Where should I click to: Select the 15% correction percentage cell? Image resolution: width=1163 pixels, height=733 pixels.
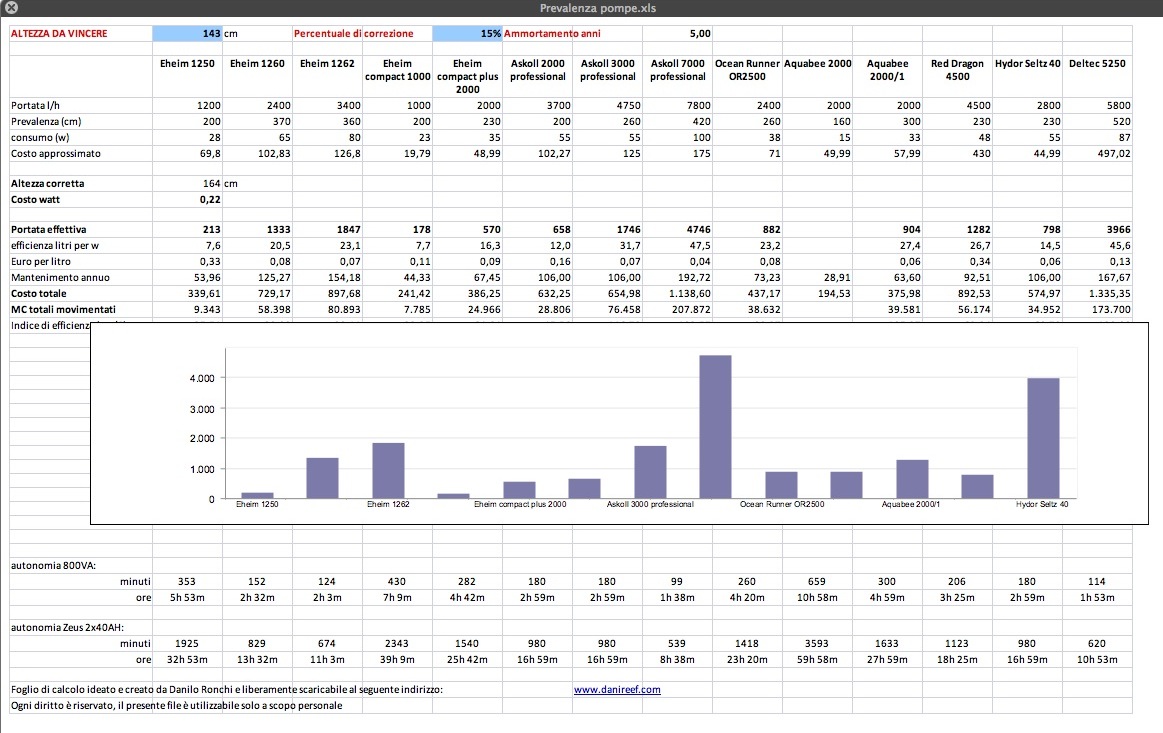pyautogui.click(x=467, y=33)
